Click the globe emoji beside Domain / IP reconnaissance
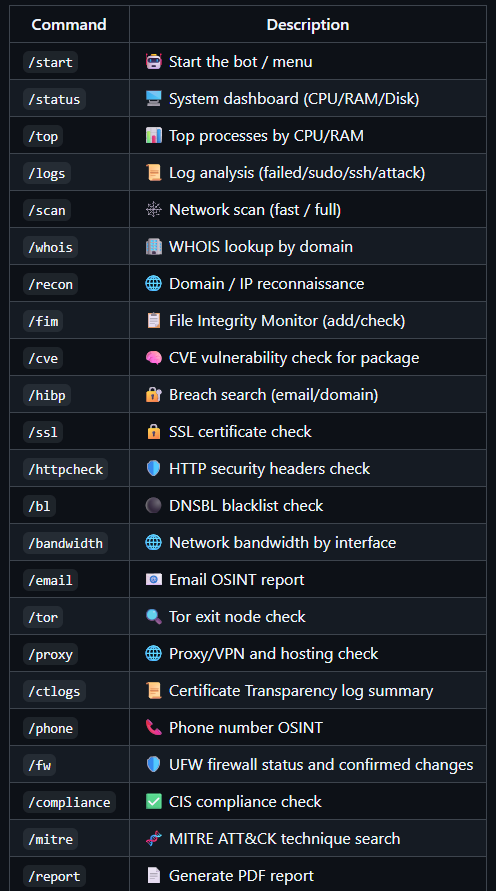This screenshot has height=891, width=496. pyautogui.click(x=153, y=284)
